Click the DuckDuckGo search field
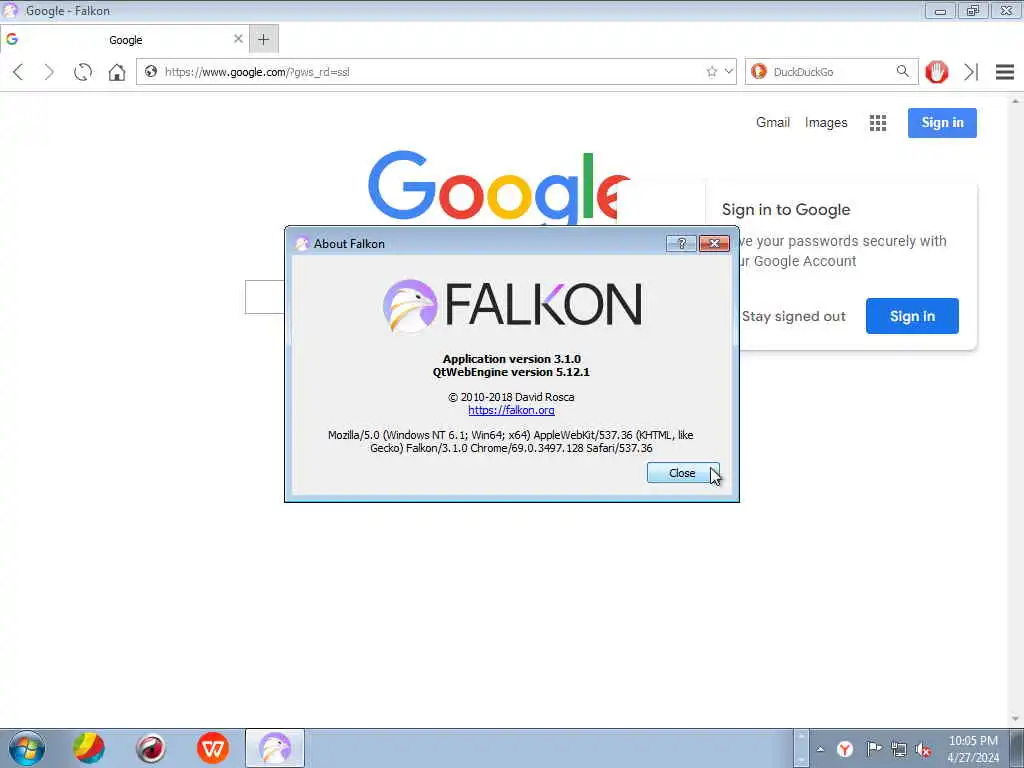Screen dimensions: 1024x768 [831, 72]
